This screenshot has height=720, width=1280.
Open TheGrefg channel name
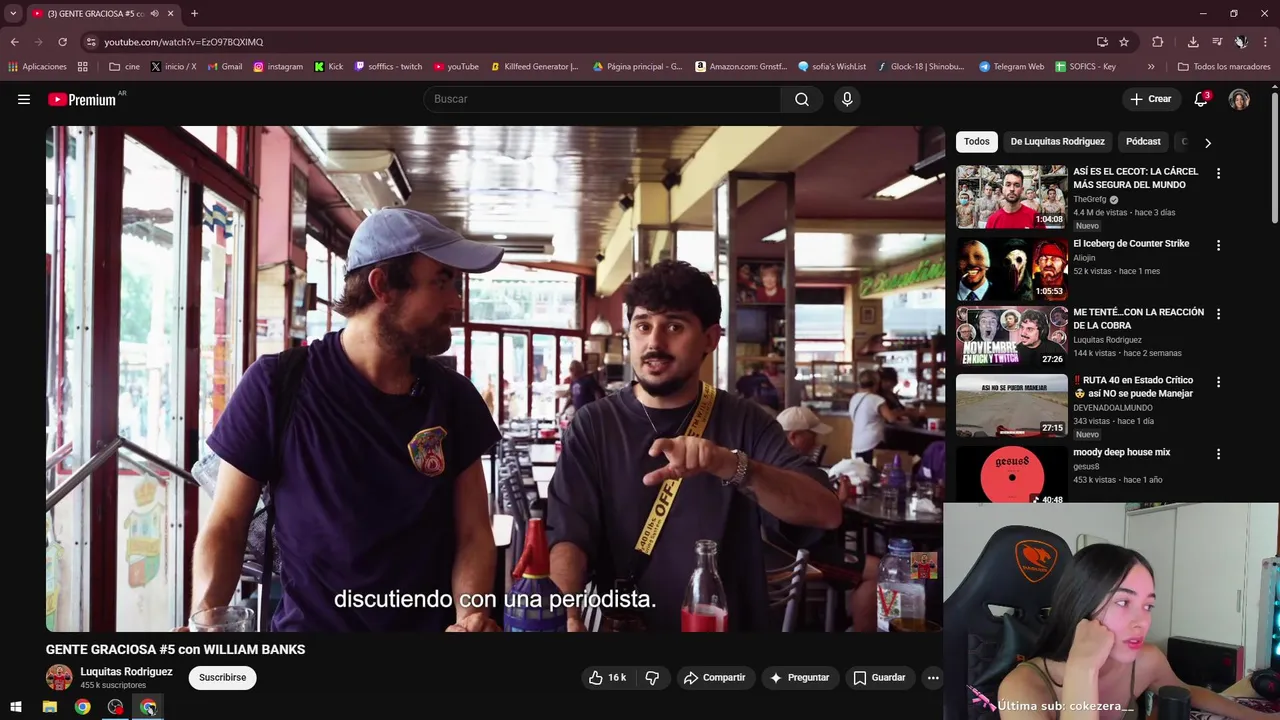point(1090,199)
